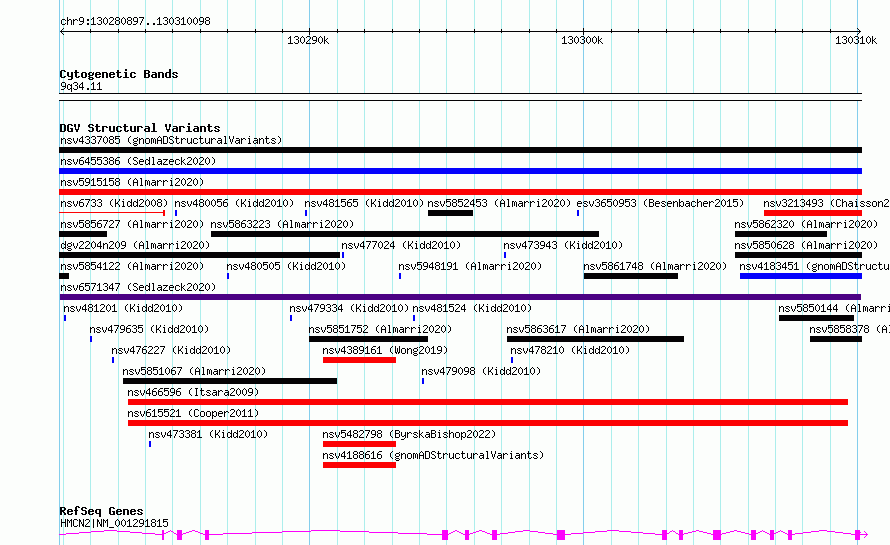The width and height of the screenshot is (890, 545).
Task: Select the red nsv5915158 variant bar
Action: click(x=460, y=192)
